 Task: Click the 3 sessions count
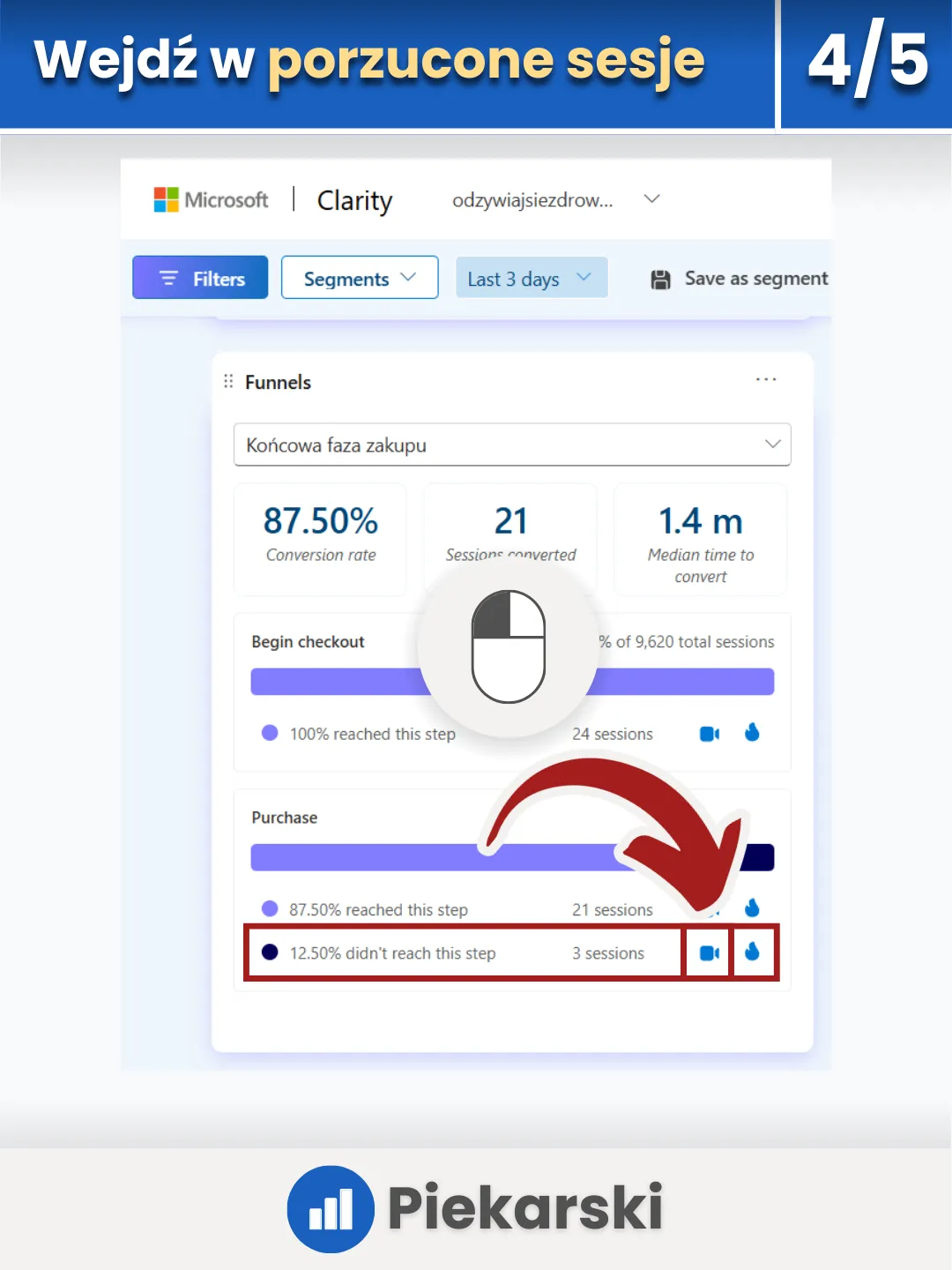608,953
